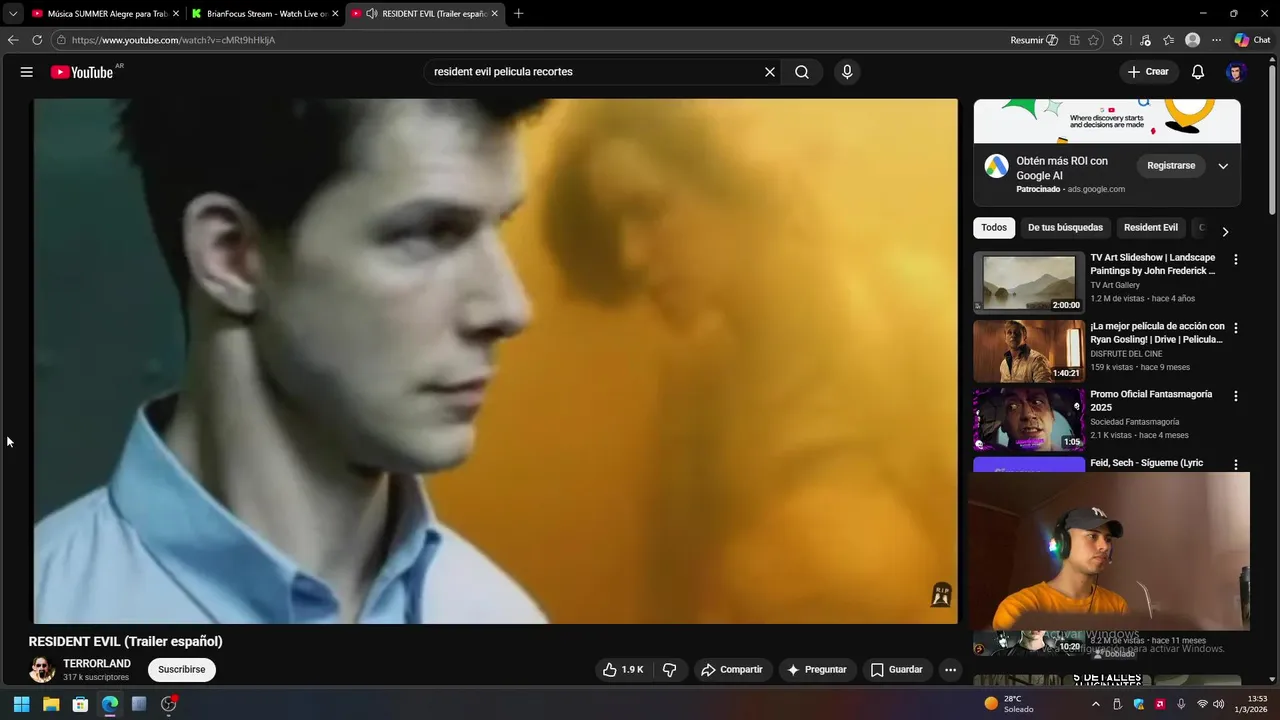
Task: Clear the search box with the X
Action: point(770,72)
